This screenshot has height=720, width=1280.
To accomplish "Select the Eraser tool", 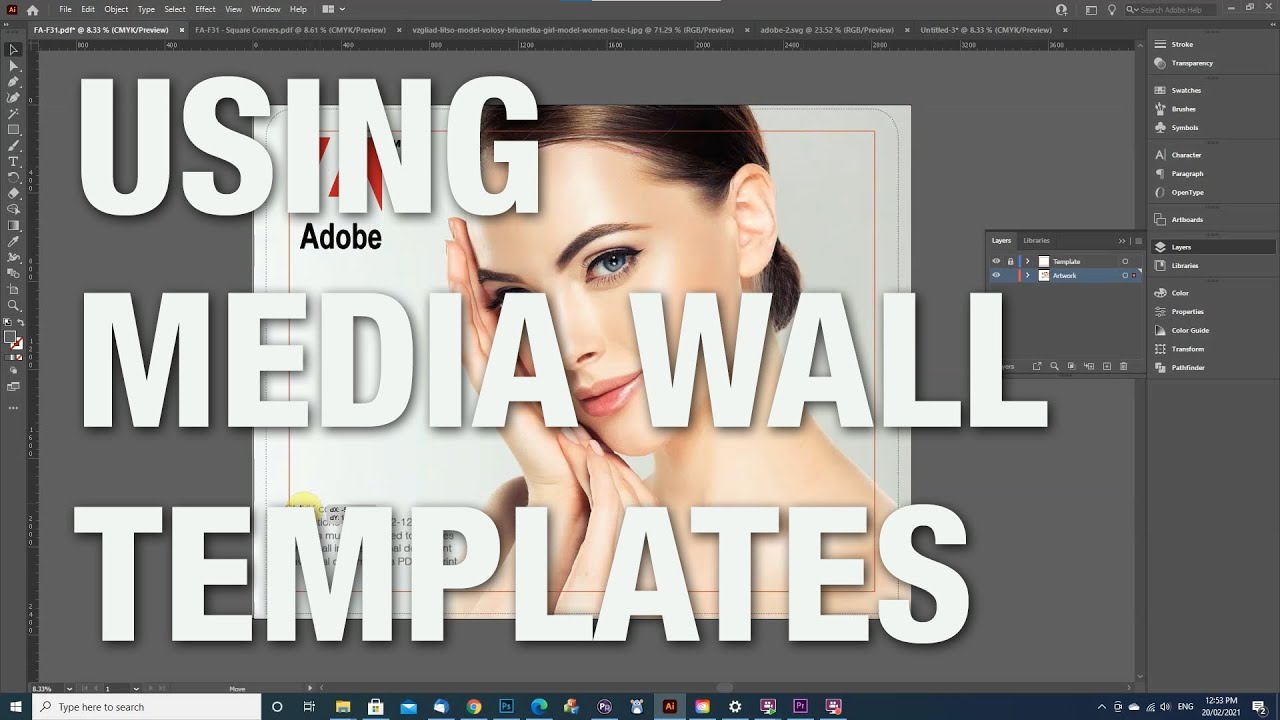I will [x=13, y=193].
